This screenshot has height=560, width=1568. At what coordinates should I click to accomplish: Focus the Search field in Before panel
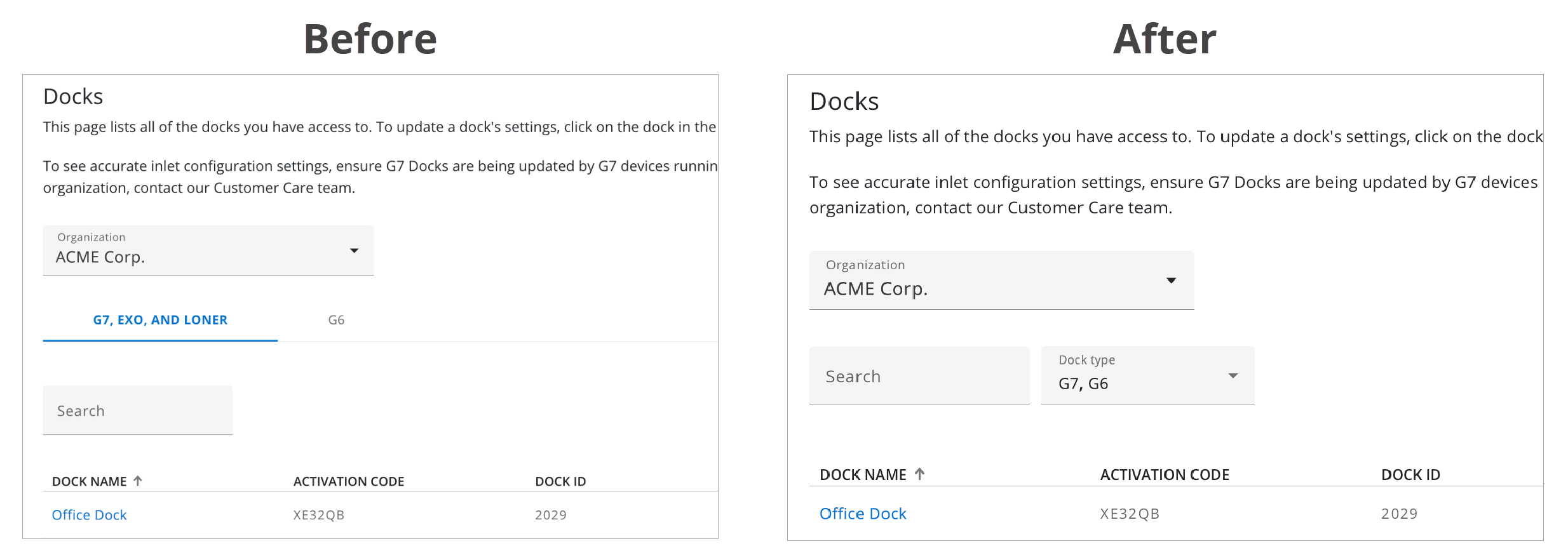(137, 411)
